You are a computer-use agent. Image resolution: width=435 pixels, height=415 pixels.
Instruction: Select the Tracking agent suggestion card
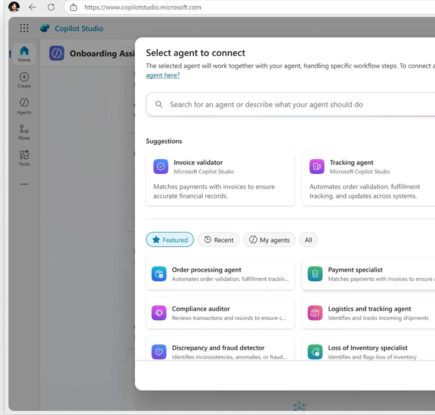coord(368,179)
